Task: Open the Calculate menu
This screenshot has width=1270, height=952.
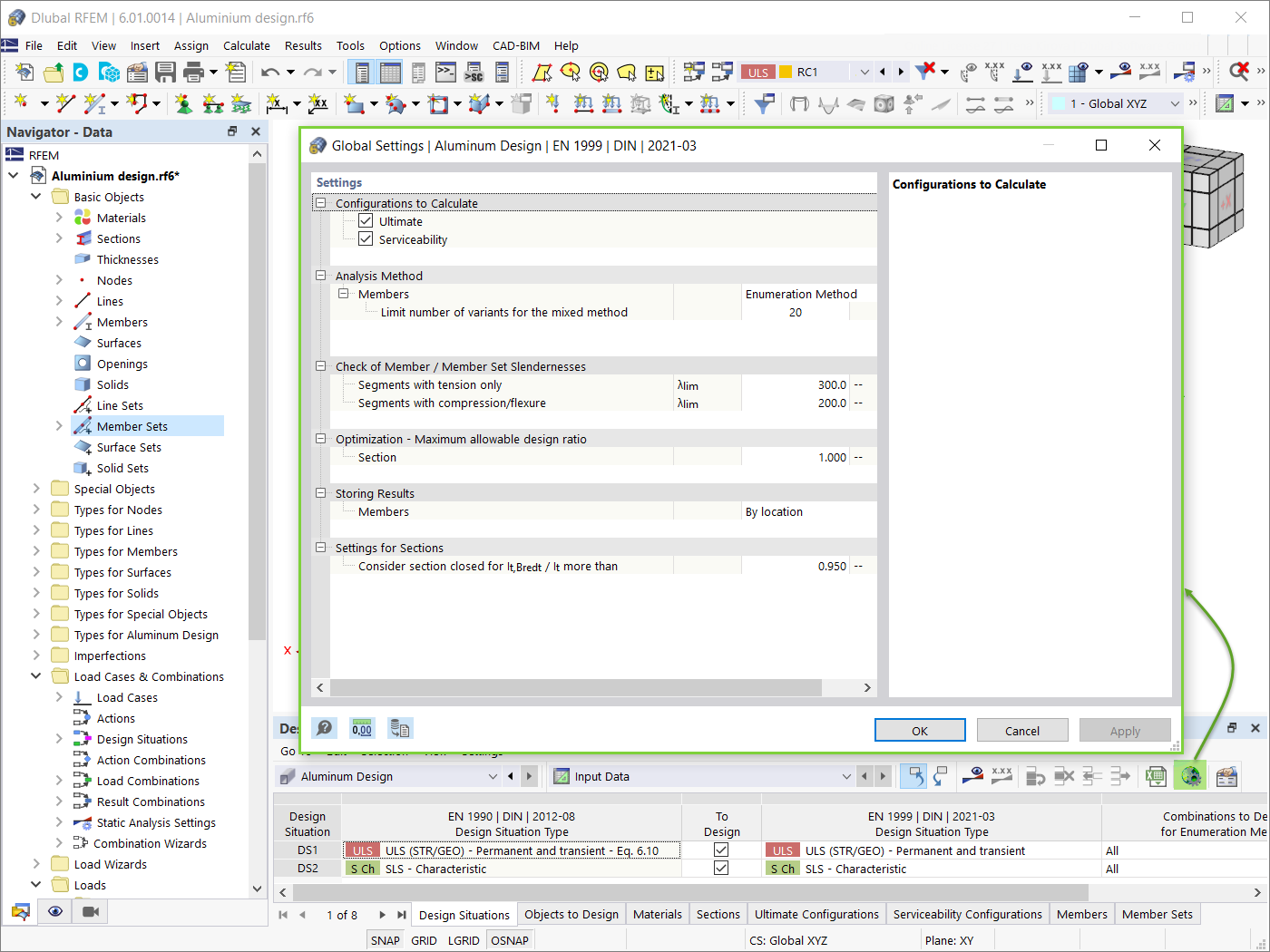Action: 246,45
